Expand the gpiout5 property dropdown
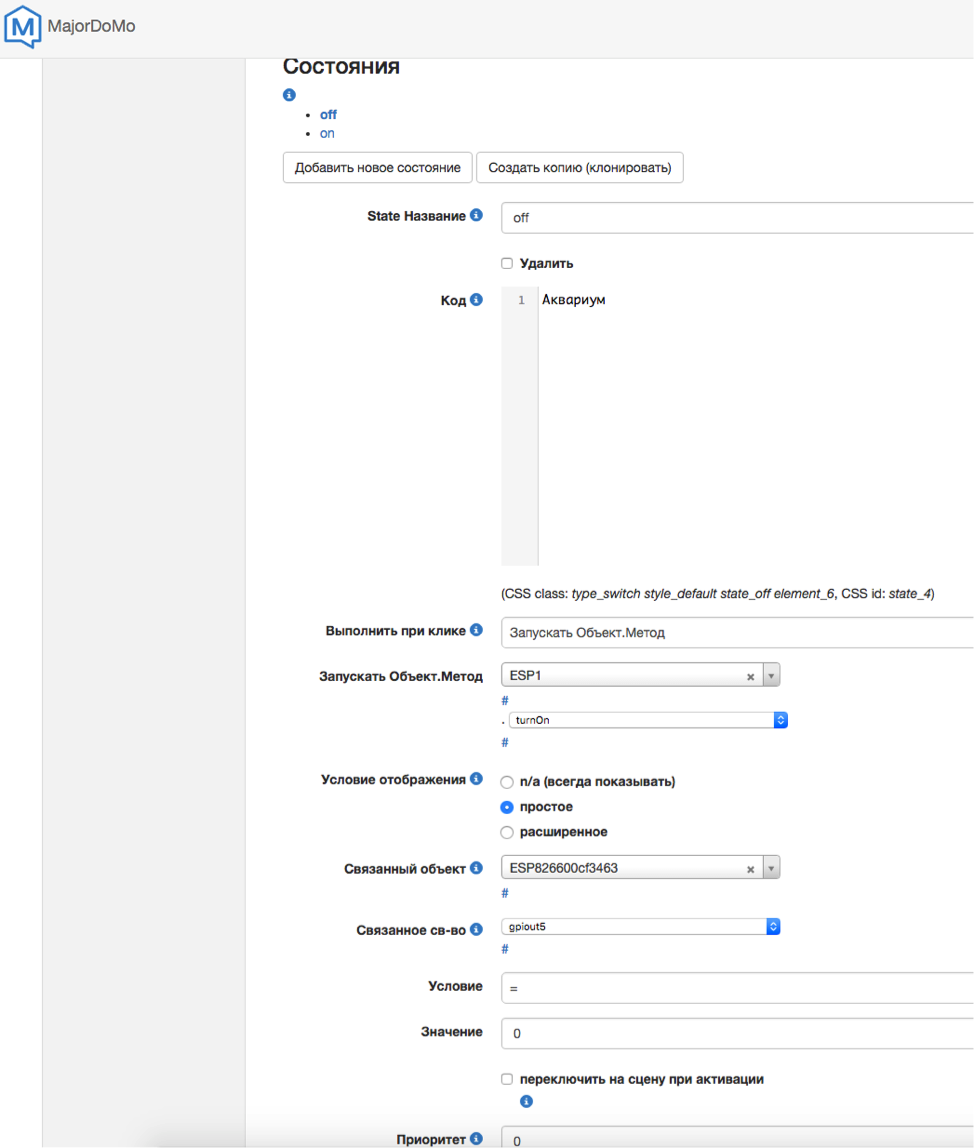 click(x=640, y=927)
